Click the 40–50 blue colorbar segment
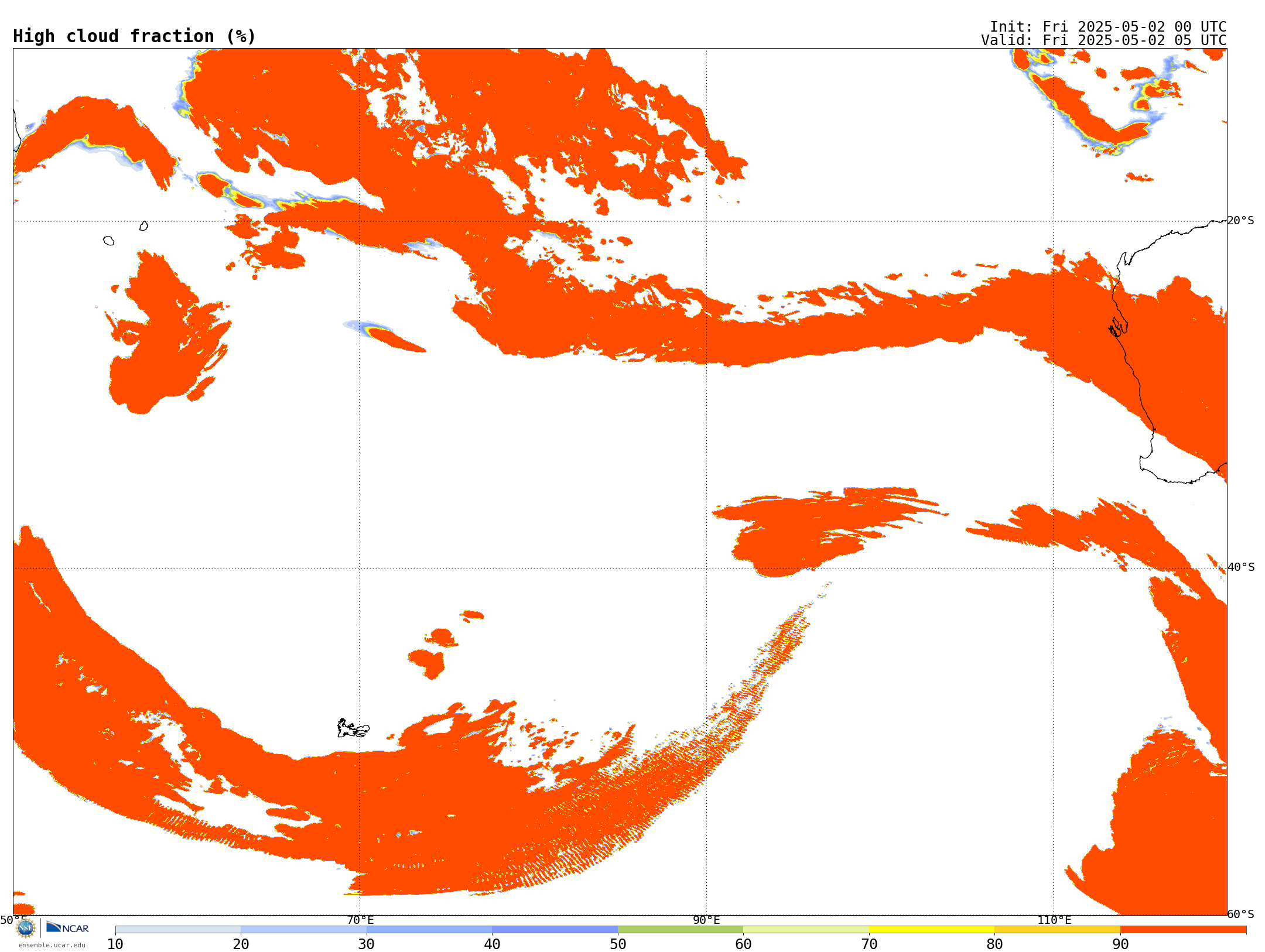Screen dimensions: 1265x952 (555, 930)
